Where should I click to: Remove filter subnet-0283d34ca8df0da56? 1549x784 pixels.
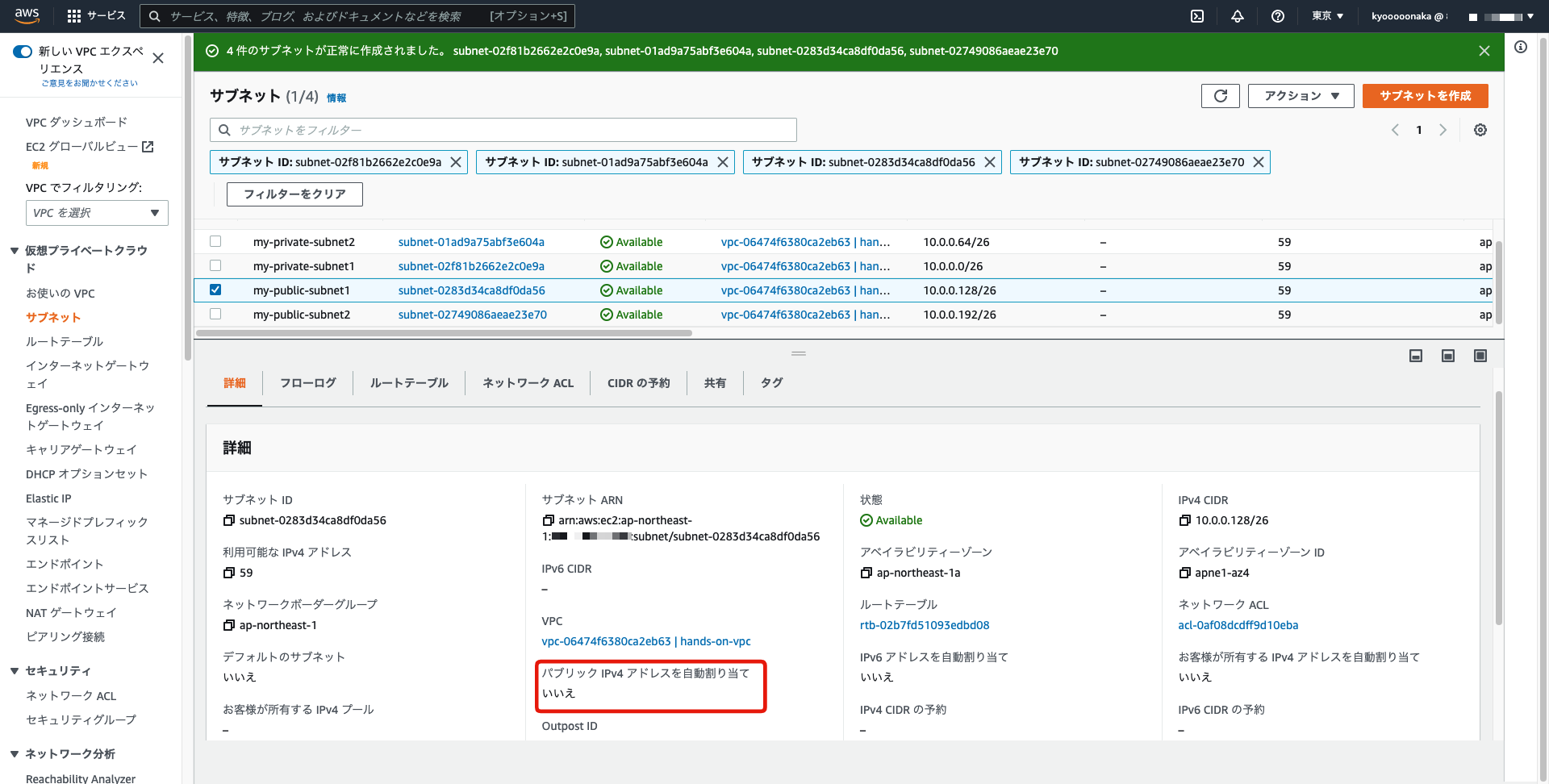point(990,162)
